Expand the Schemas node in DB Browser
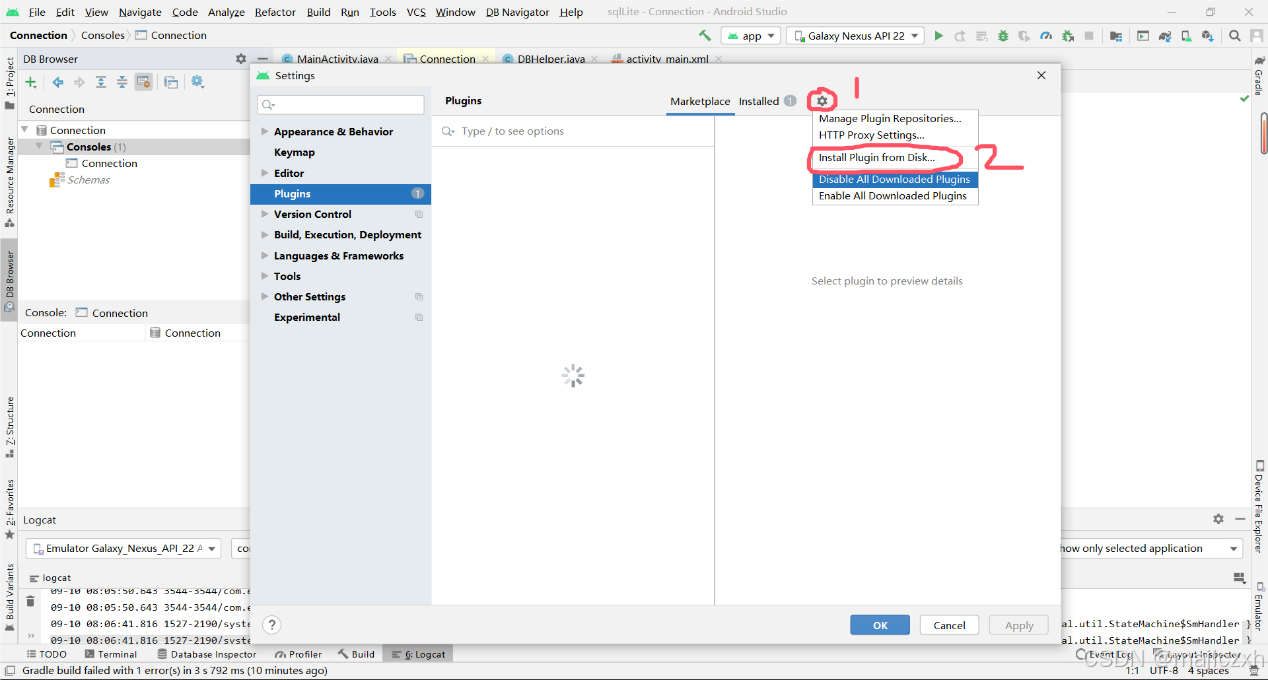The height and width of the screenshot is (680, 1268). click(x=88, y=179)
